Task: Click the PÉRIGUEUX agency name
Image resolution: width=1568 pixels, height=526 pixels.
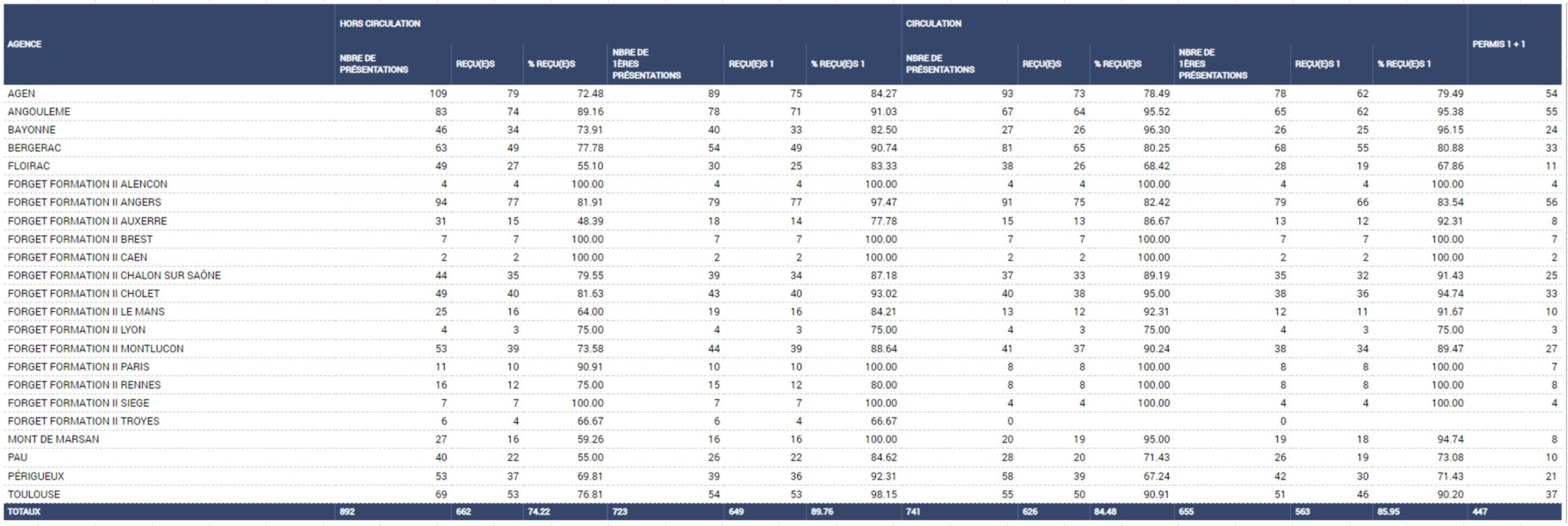Action: [x=36, y=476]
